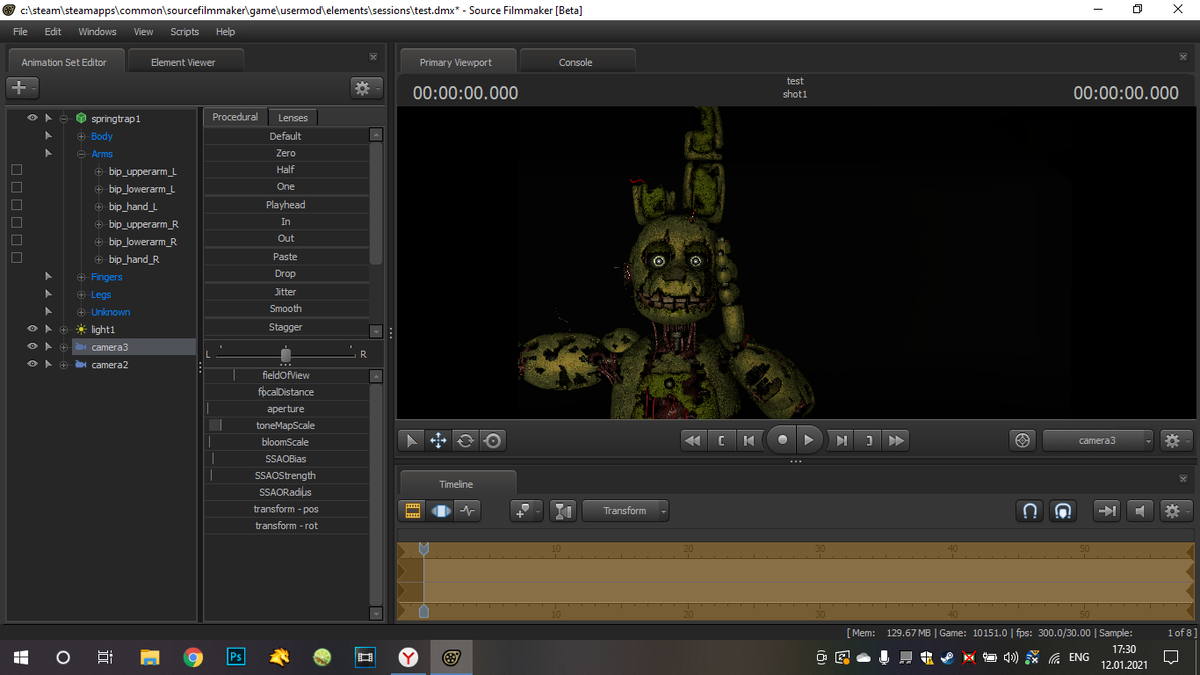The image size is (1200, 675).
Task: Toggle the toneMapScale checkbox
Action: click(x=214, y=424)
